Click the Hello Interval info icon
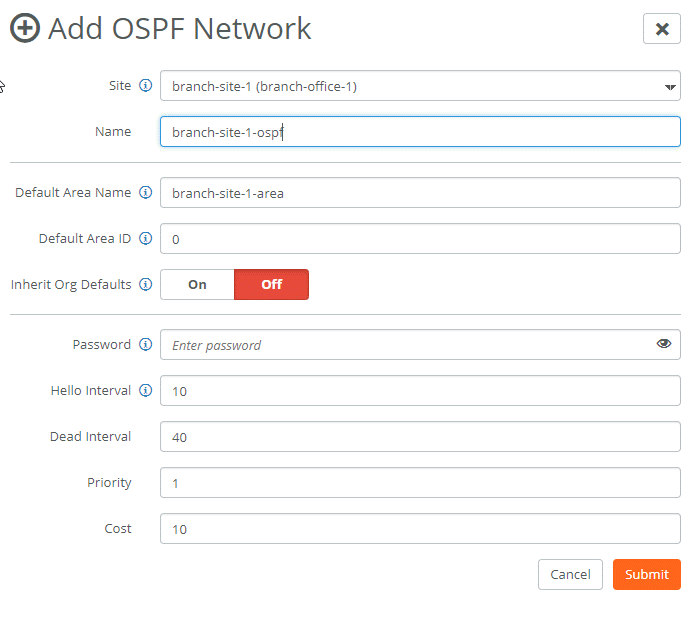Viewport: 690px width, 617px height. click(146, 390)
